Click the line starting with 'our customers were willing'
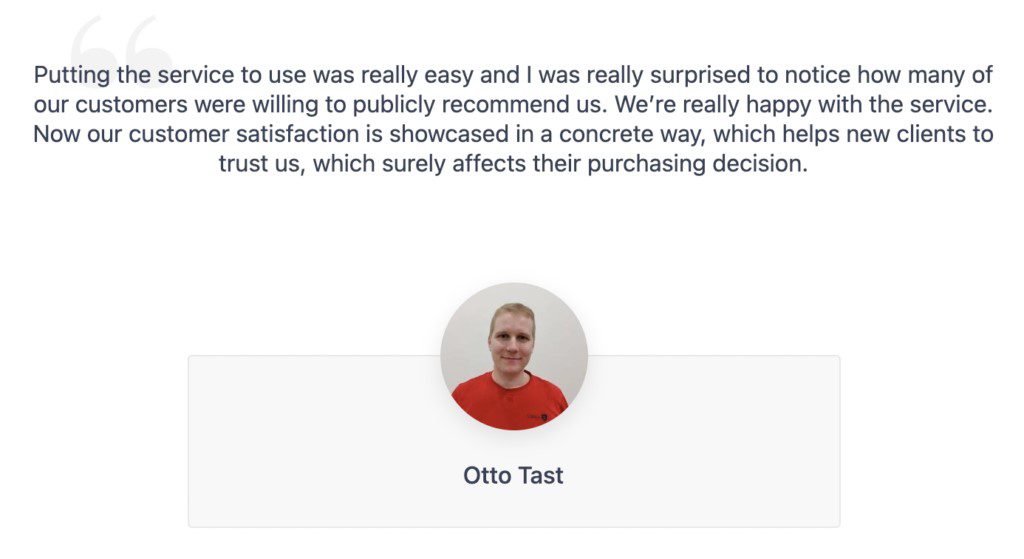Image resolution: width=1024 pixels, height=559 pixels. [x=513, y=104]
